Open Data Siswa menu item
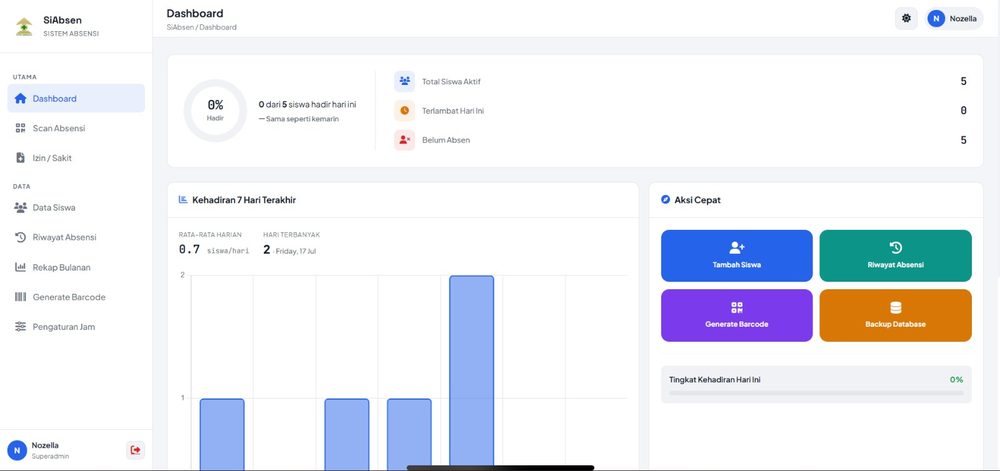 (x=76, y=207)
